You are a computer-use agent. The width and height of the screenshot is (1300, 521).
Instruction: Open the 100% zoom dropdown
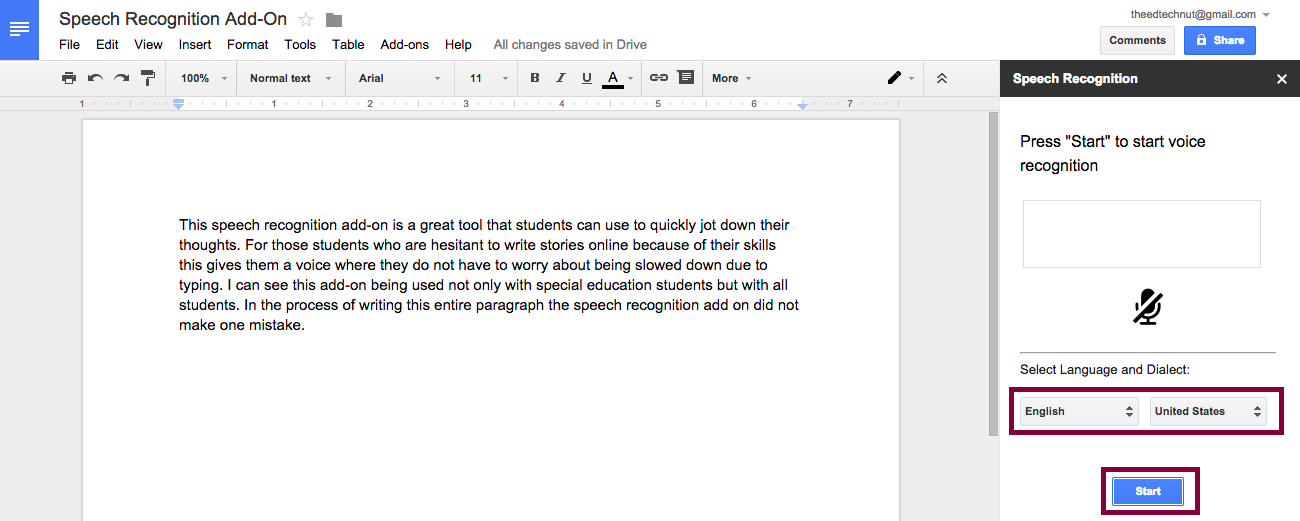pyautogui.click(x=204, y=78)
